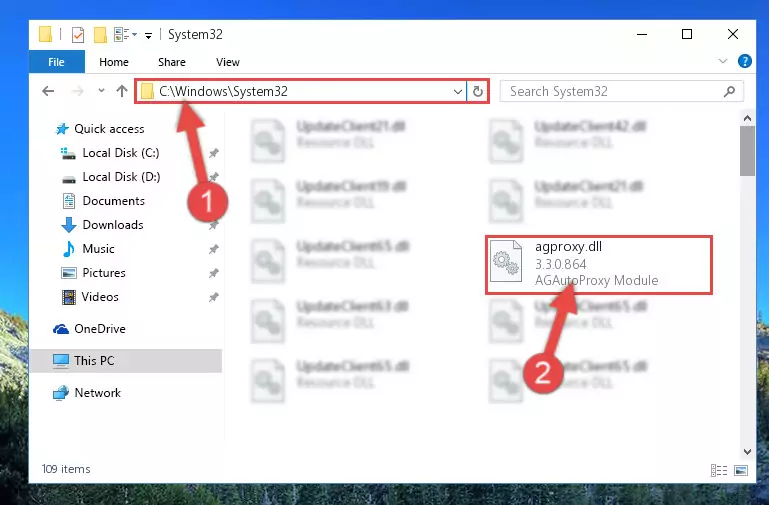Open Downloads in the sidebar
This screenshot has width=769, height=505.
pyautogui.click(x=113, y=225)
